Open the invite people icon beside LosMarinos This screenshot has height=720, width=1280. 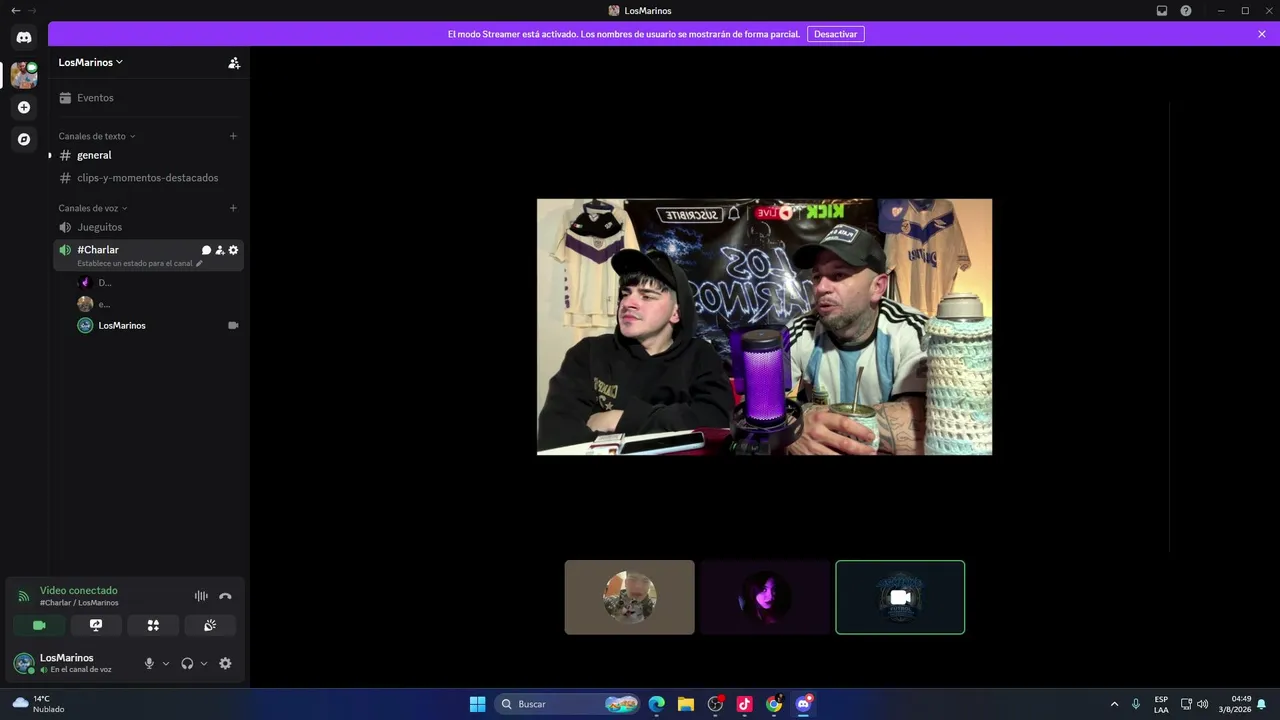click(234, 62)
